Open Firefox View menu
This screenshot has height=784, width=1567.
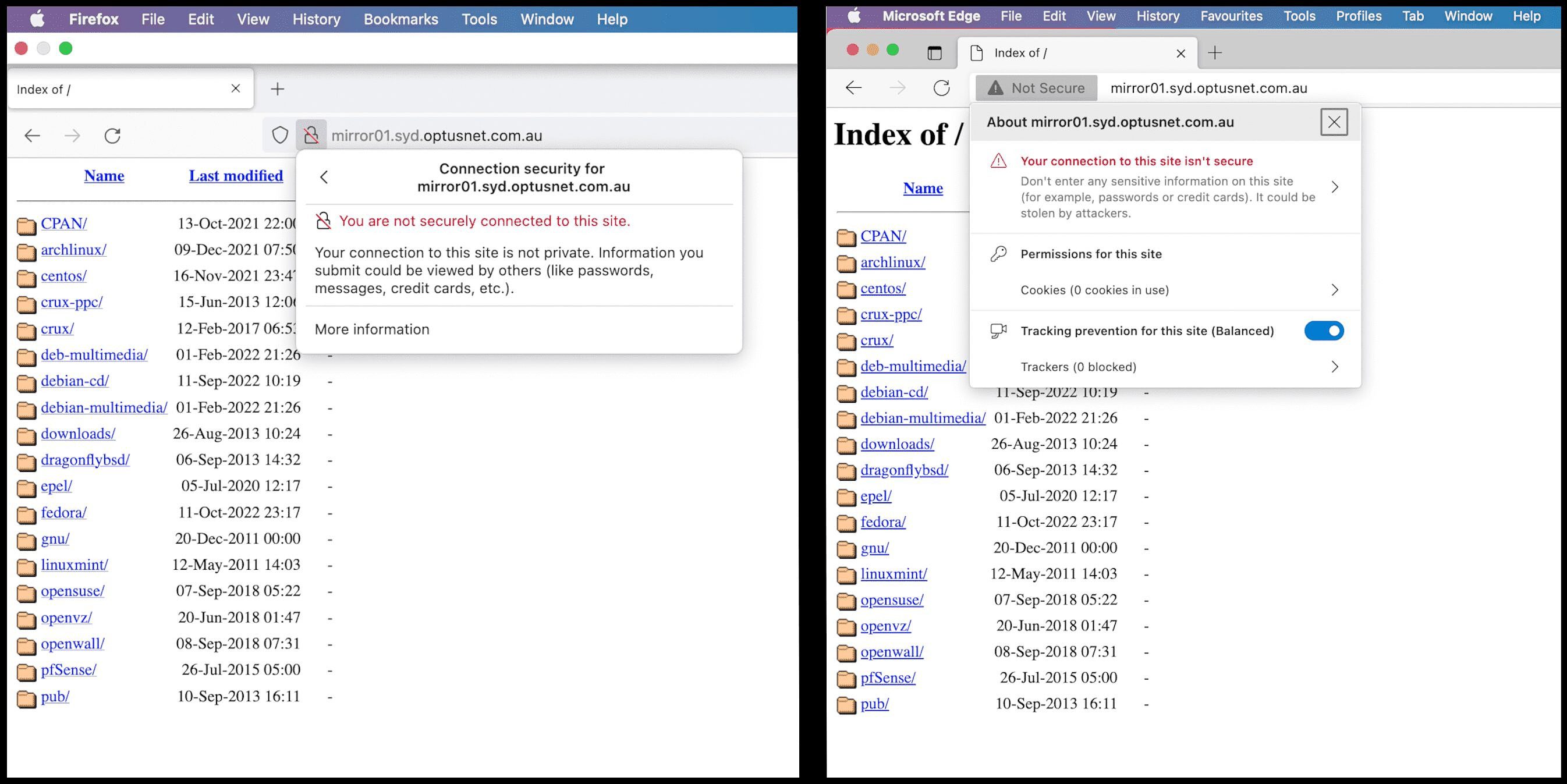[253, 19]
